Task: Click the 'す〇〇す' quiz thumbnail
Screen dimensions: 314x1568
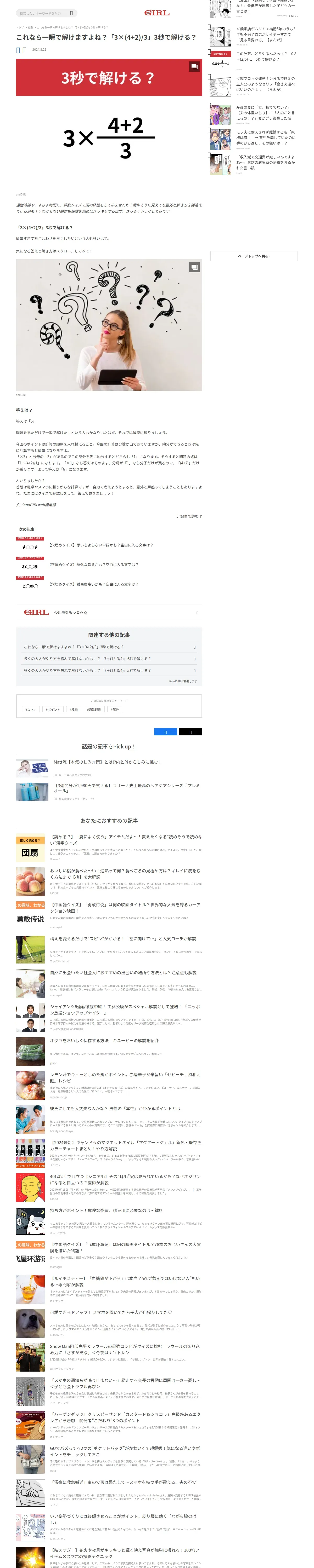Action: pyautogui.click(x=30, y=545)
